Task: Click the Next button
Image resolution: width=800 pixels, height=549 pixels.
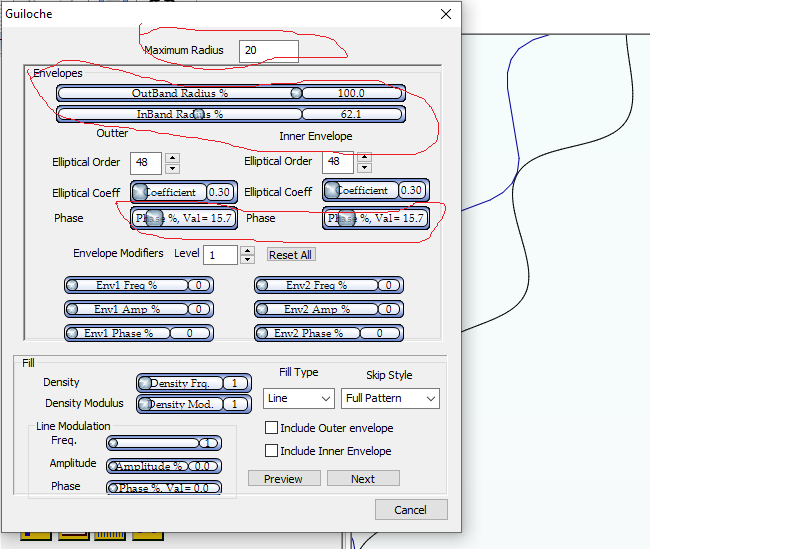Action: (x=363, y=479)
